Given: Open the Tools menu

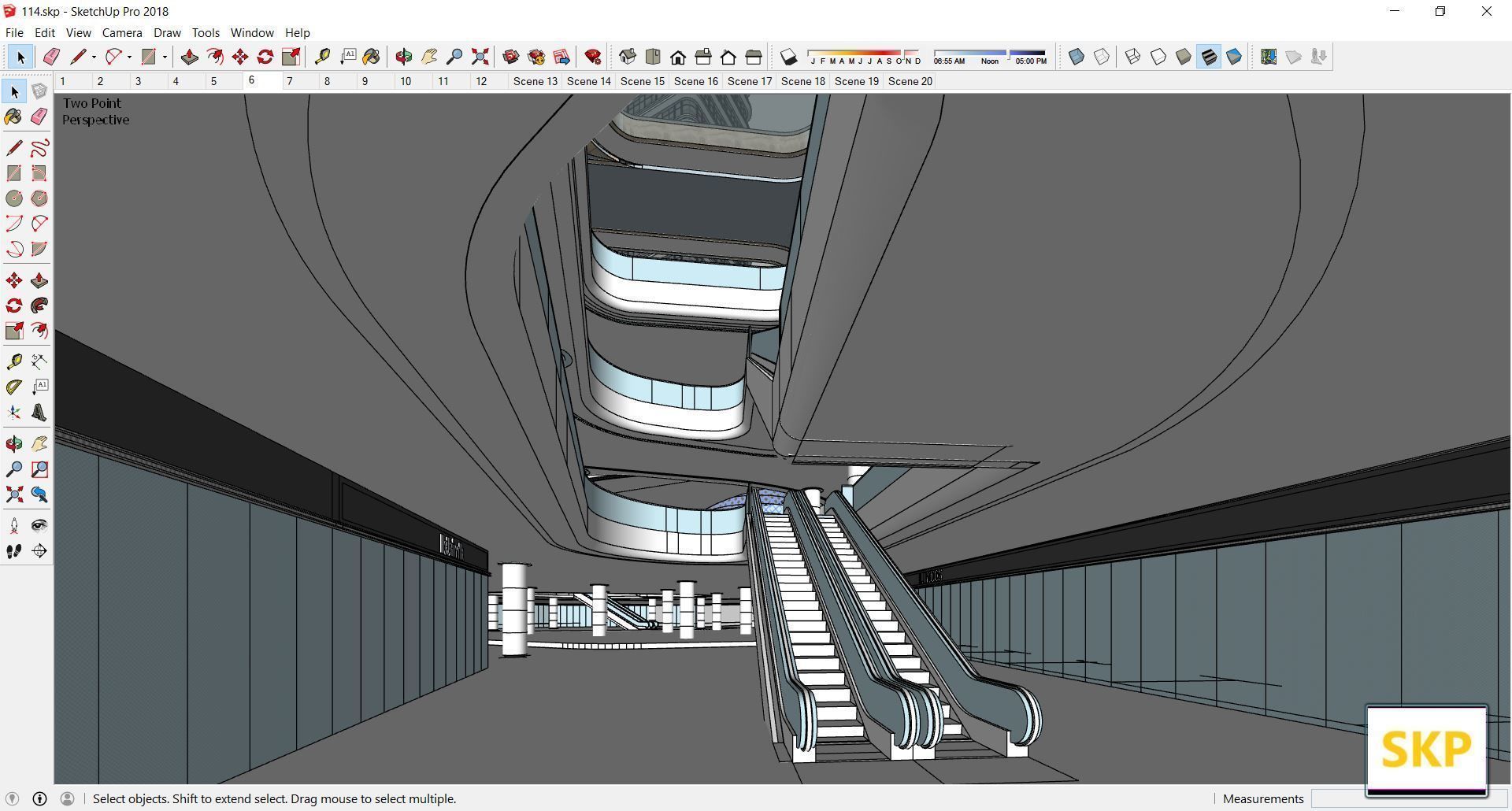Looking at the screenshot, I should click(206, 33).
